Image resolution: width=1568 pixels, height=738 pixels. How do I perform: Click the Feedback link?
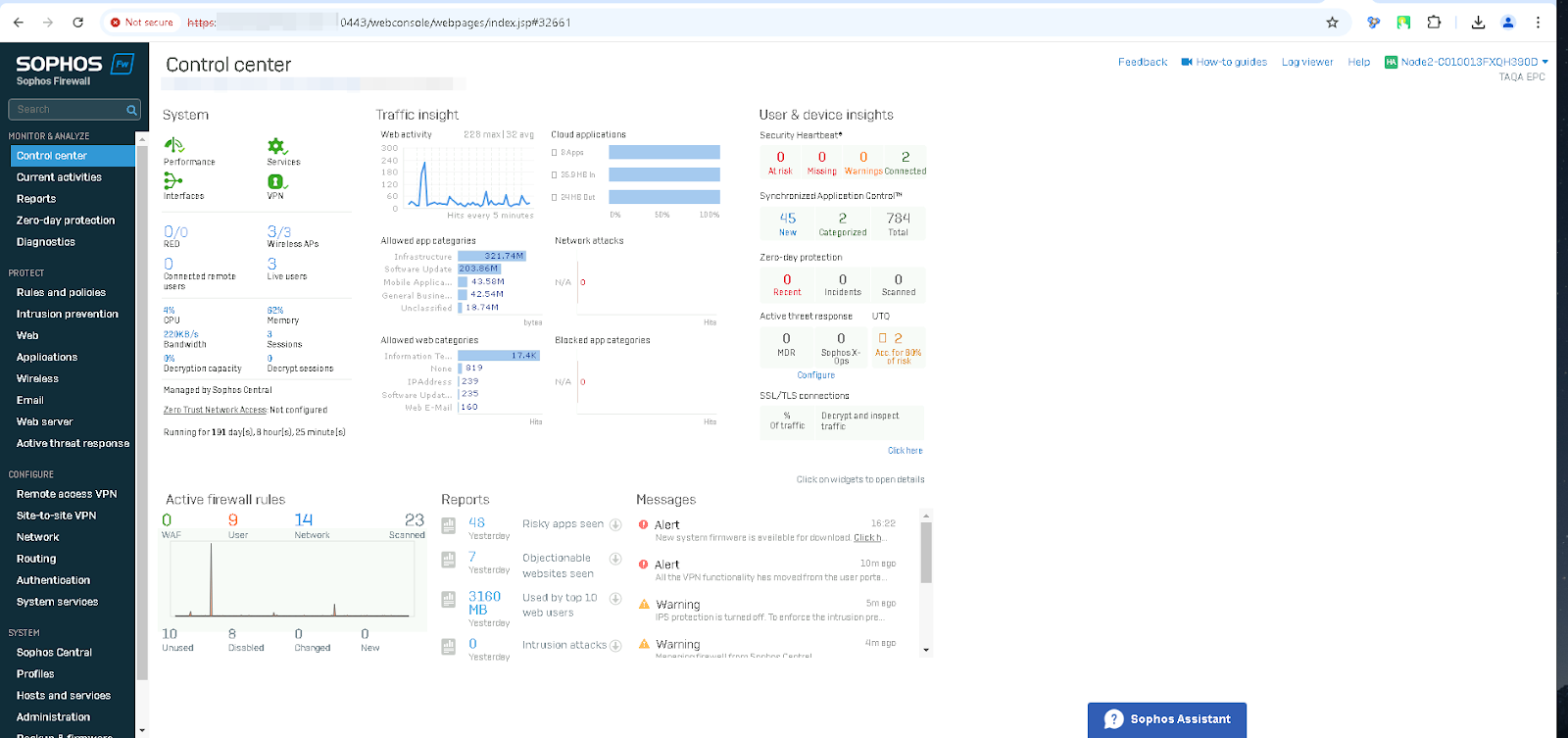[x=1143, y=62]
